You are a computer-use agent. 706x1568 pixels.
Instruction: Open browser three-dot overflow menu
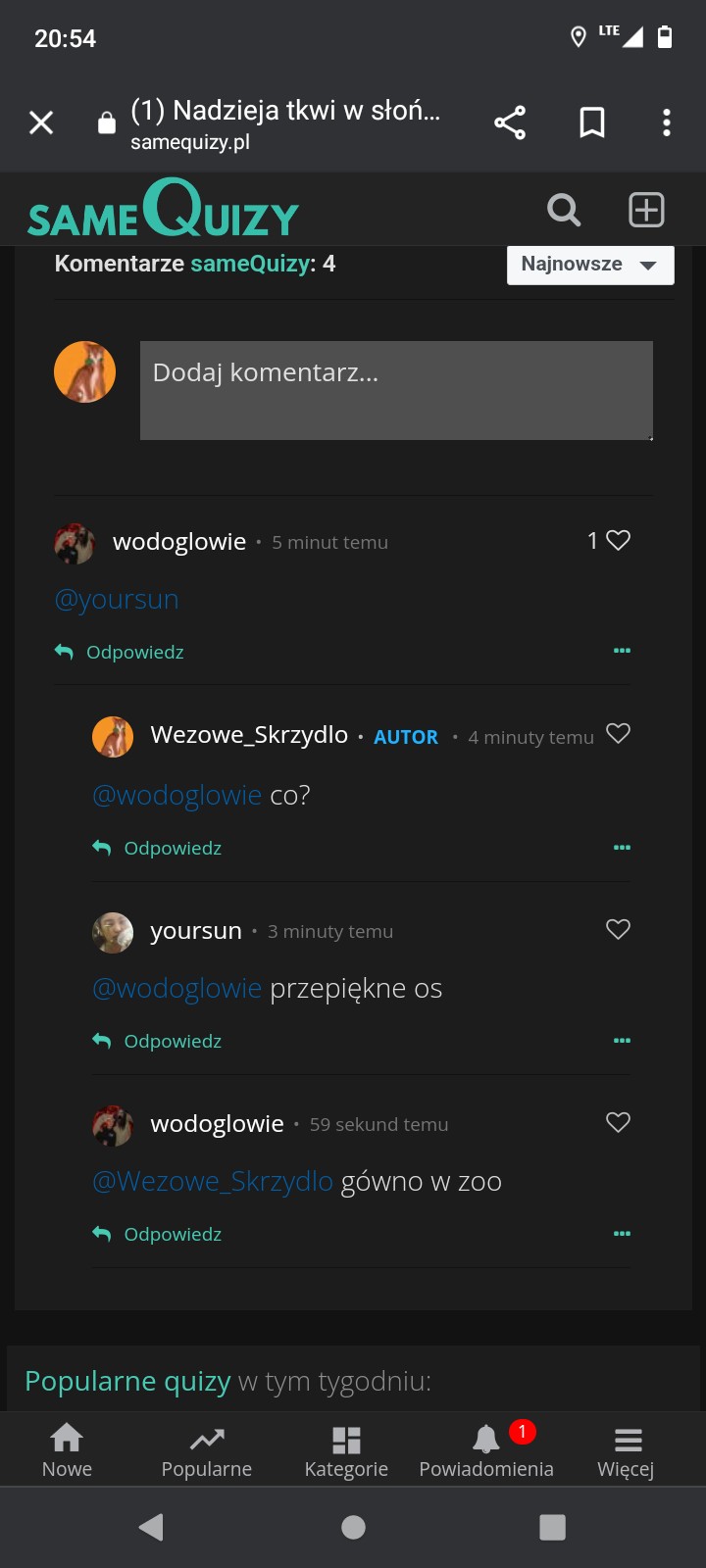(667, 122)
